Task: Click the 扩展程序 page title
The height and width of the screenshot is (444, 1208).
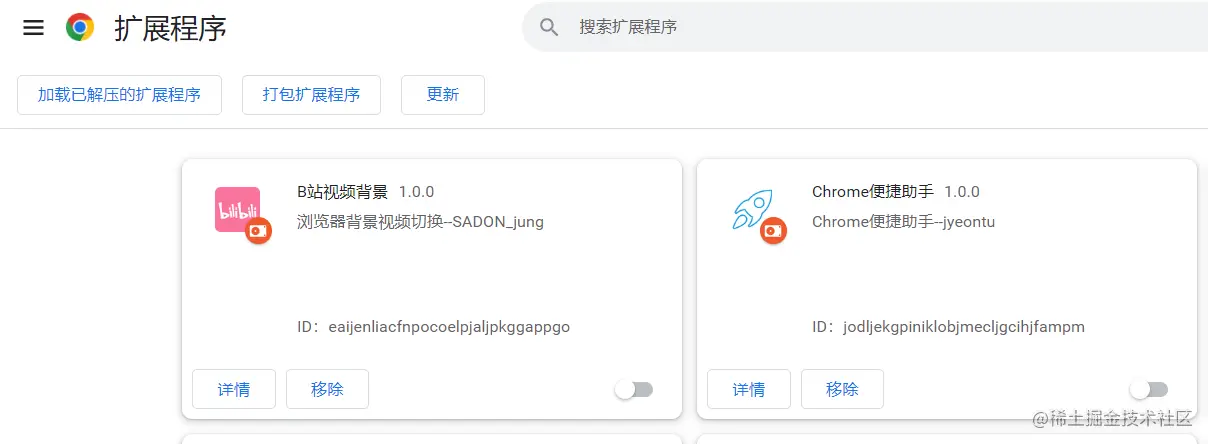Action: (170, 28)
